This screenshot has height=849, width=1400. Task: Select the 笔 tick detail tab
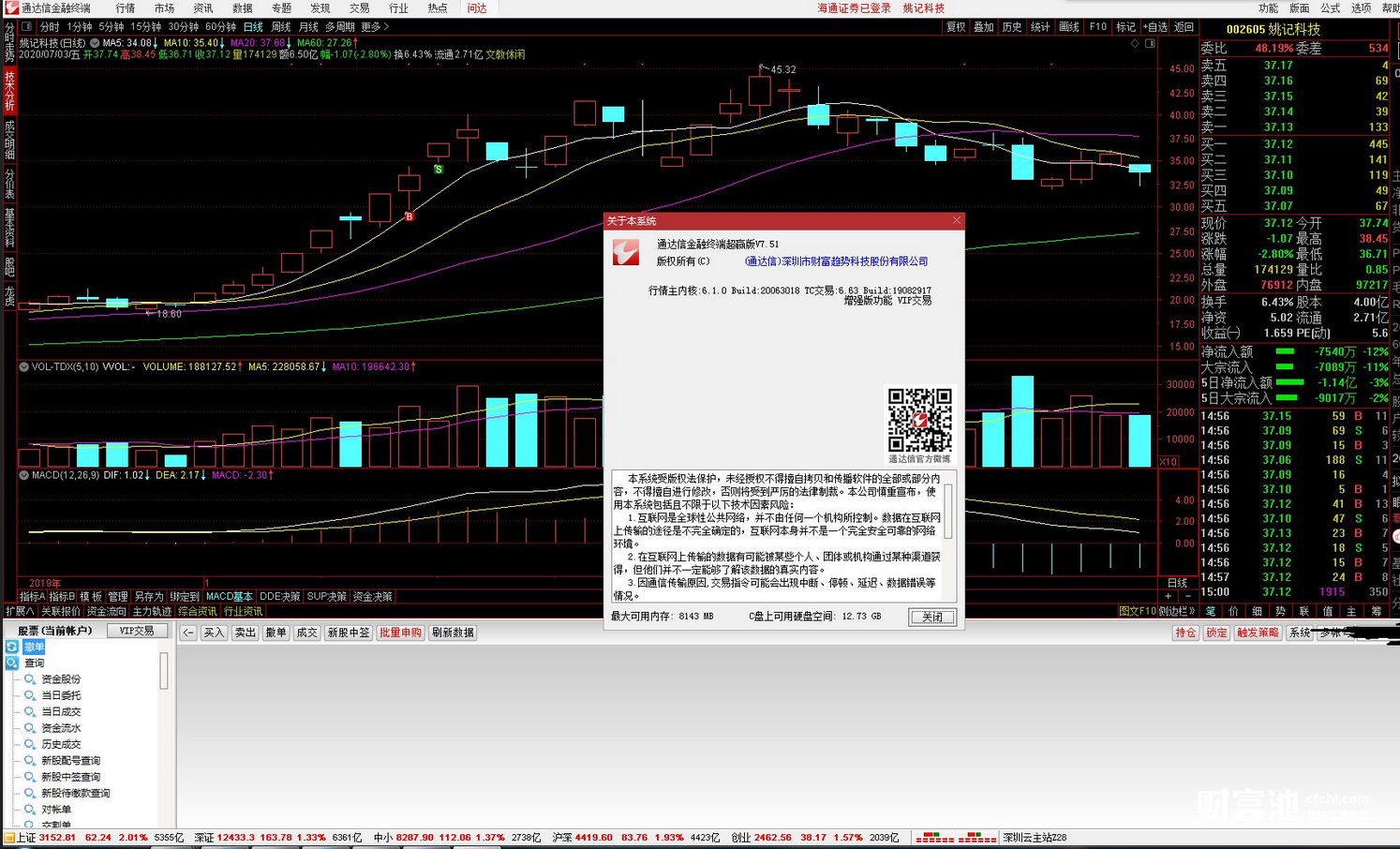(1211, 611)
